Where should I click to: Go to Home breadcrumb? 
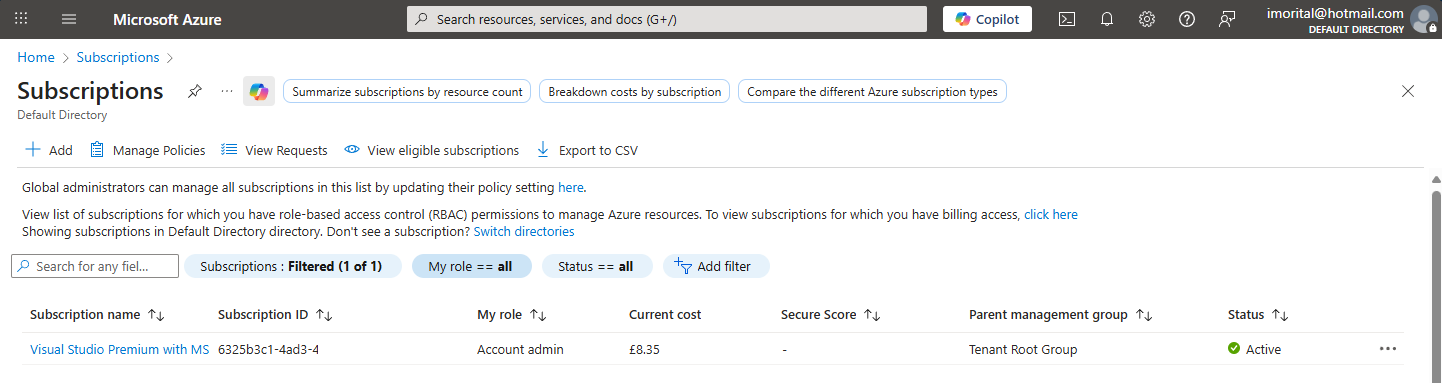click(x=36, y=57)
